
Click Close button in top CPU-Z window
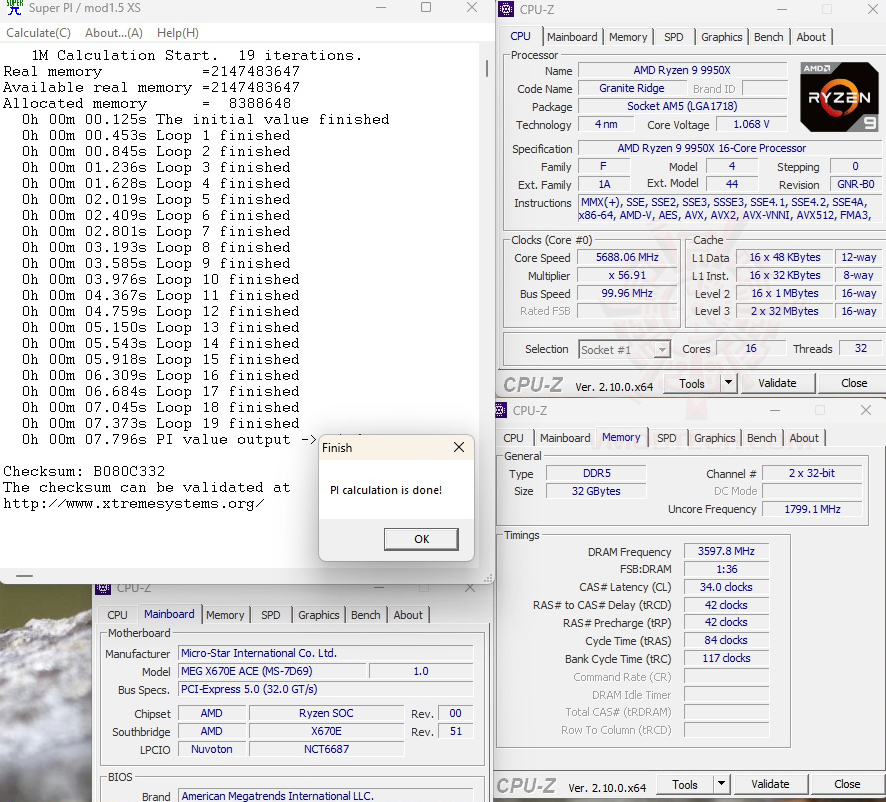click(853, 383)
